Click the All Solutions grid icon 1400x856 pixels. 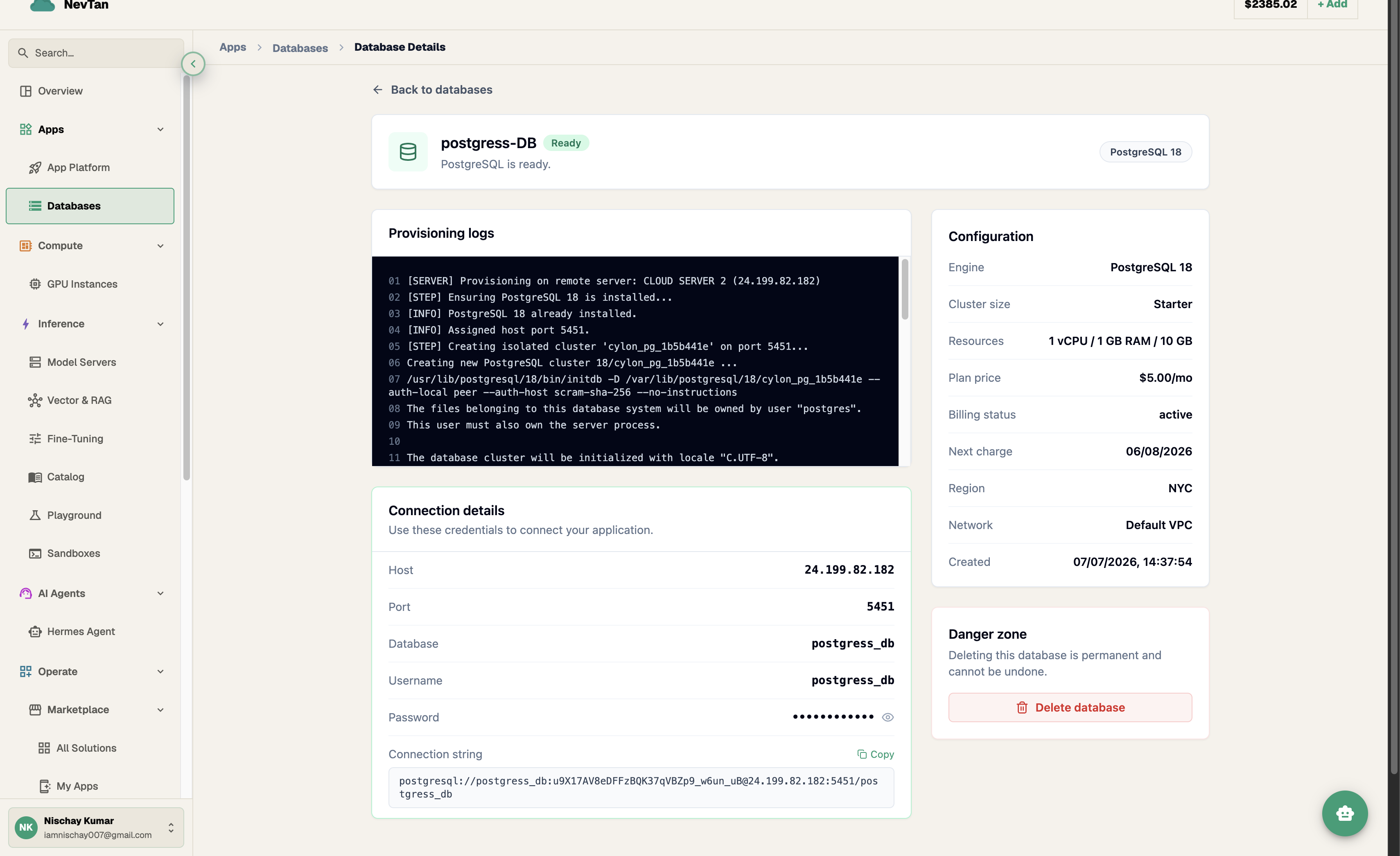pyautogui.click(x=44, y=748)
